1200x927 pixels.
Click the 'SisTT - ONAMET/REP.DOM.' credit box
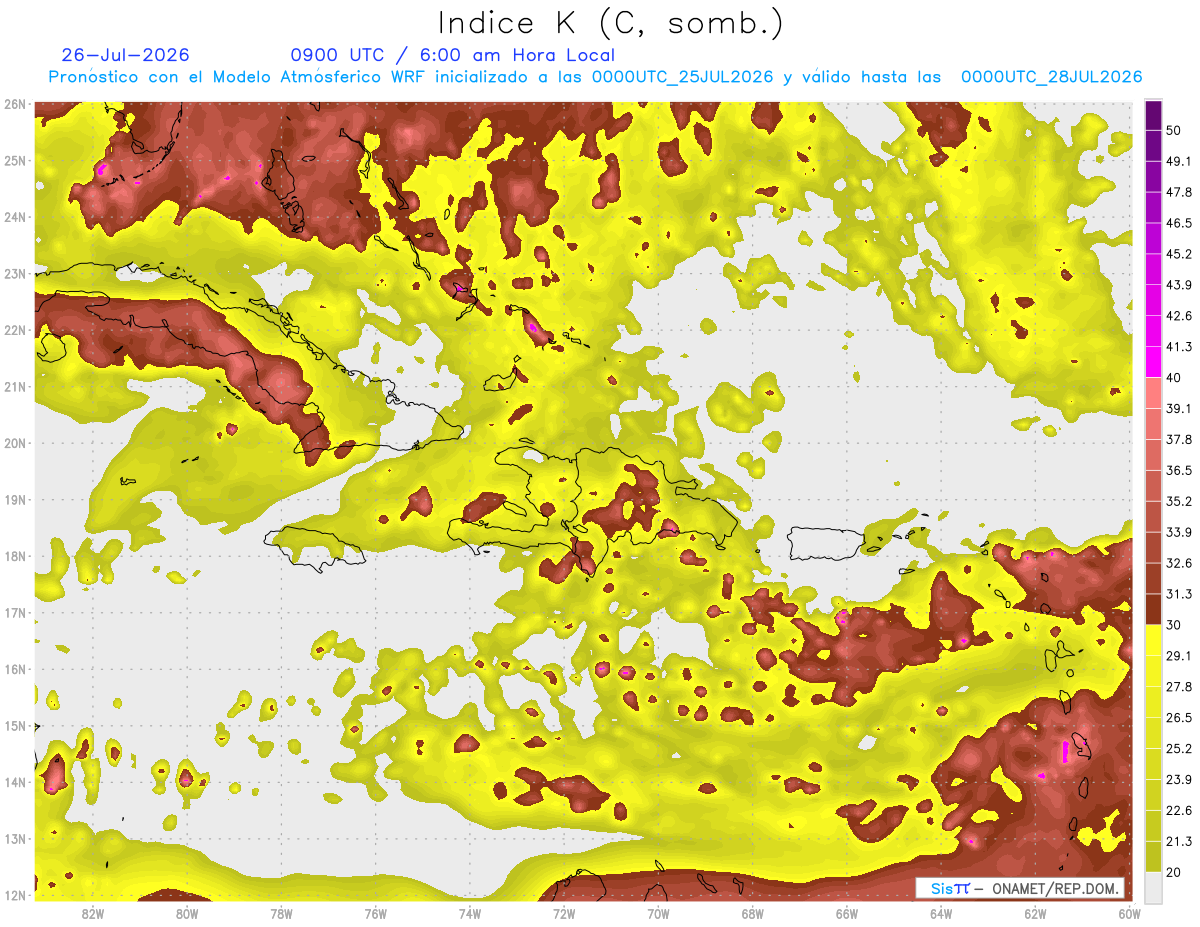[1020, 888]
